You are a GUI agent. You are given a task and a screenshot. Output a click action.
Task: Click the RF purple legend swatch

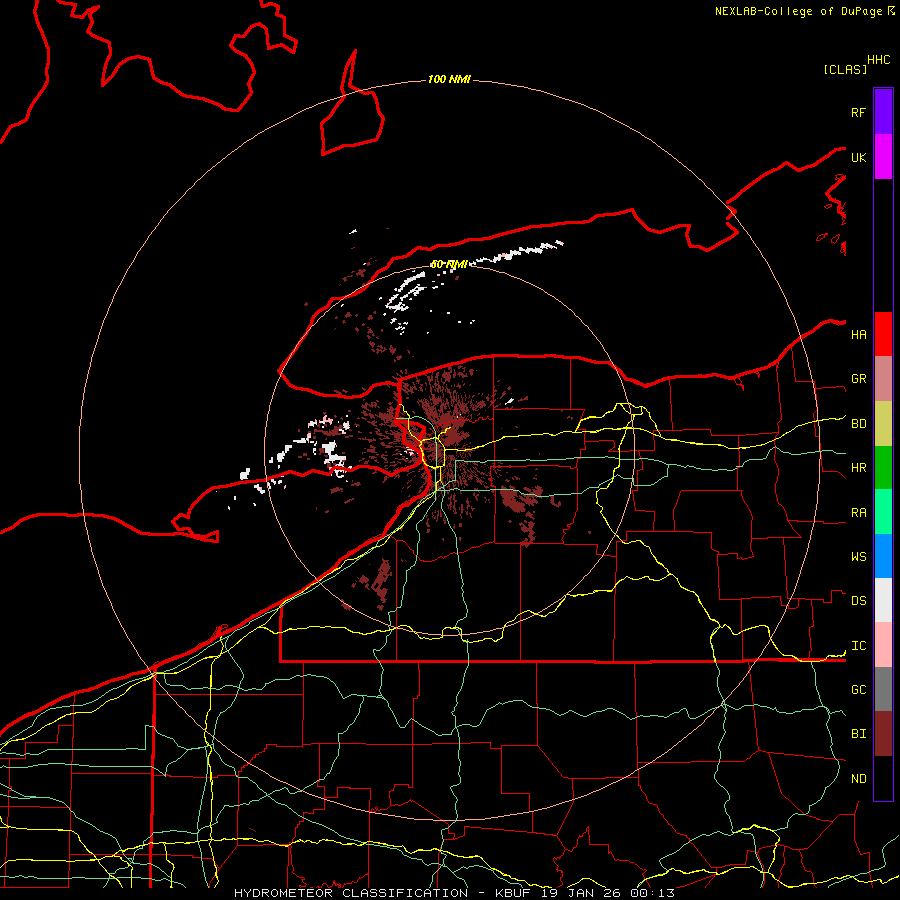[x=883, y=112]
